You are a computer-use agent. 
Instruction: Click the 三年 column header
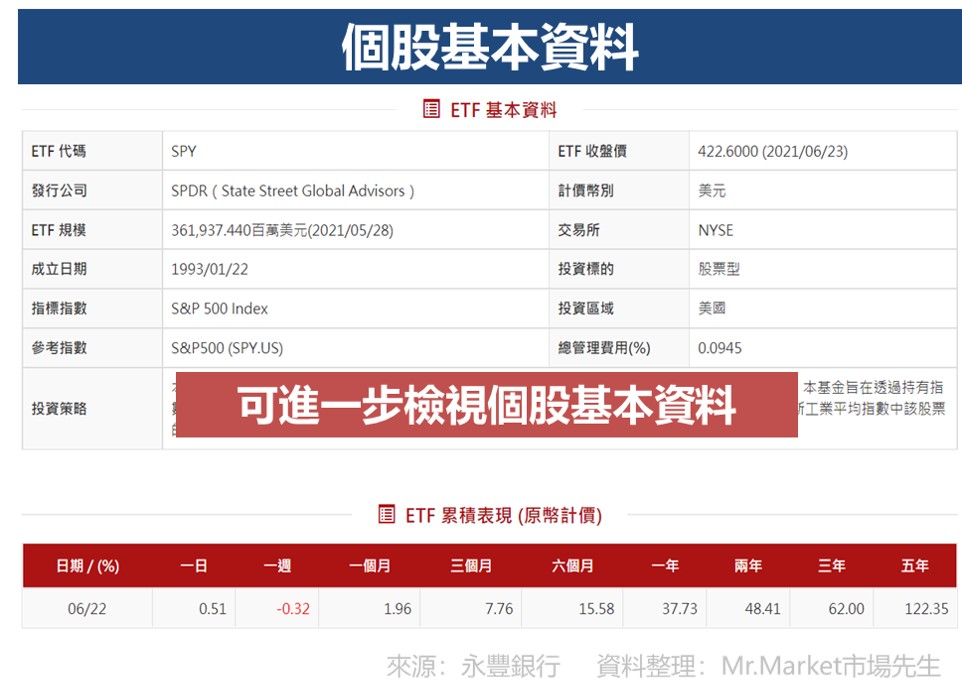coord(831,566)
